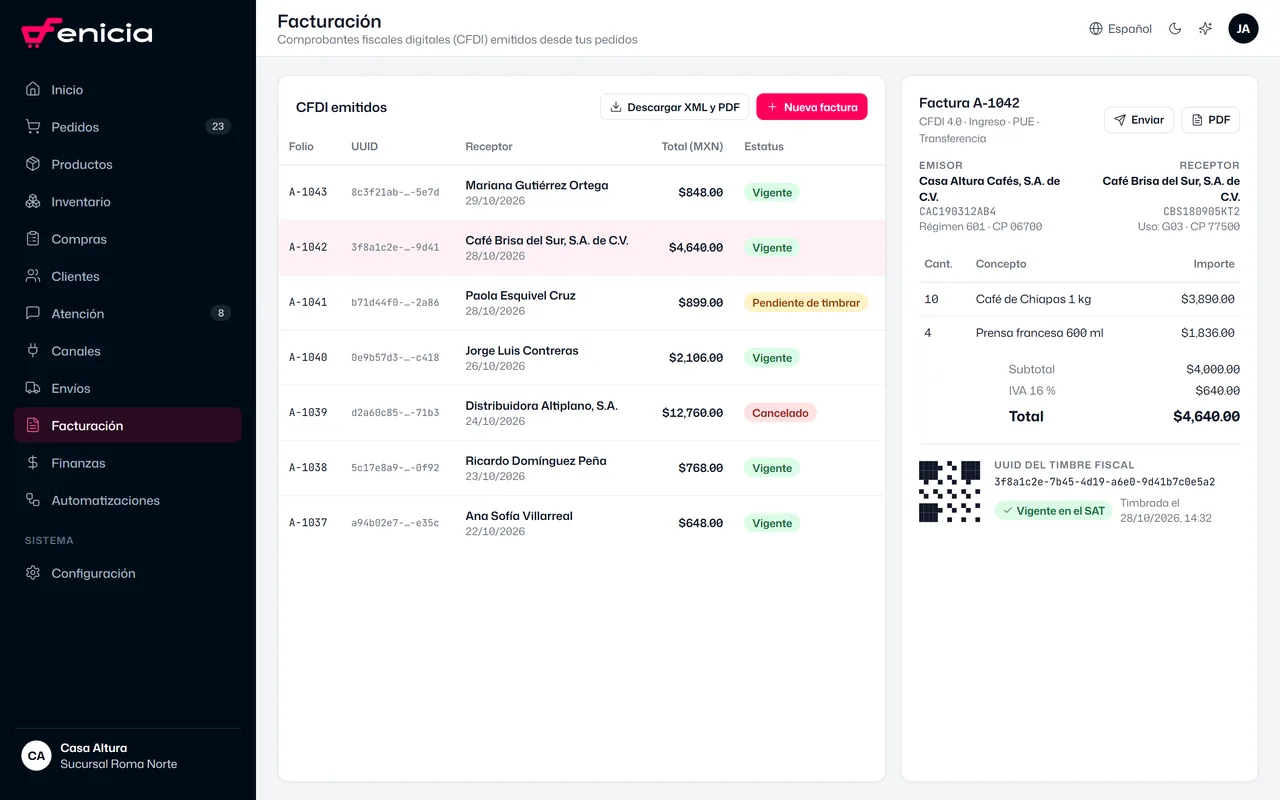Navigate to Inventario in sidebar
The image size is (1280, 800).
coord(128,201)
